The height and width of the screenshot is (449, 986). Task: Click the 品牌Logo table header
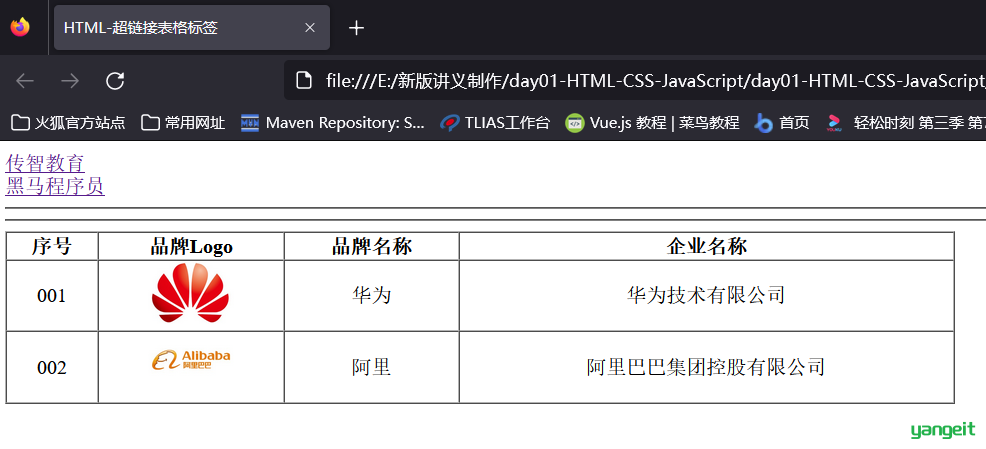(x=191, y=246)
